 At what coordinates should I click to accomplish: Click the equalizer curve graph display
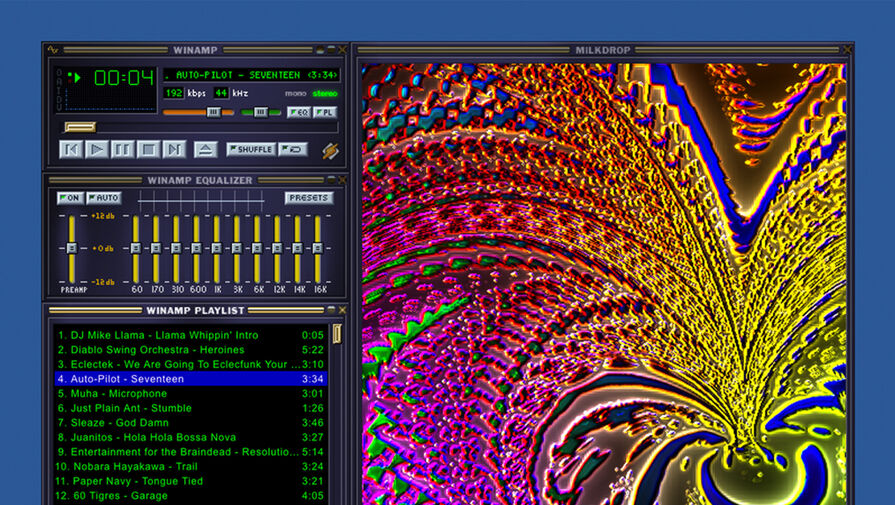(x=201, y=201)
